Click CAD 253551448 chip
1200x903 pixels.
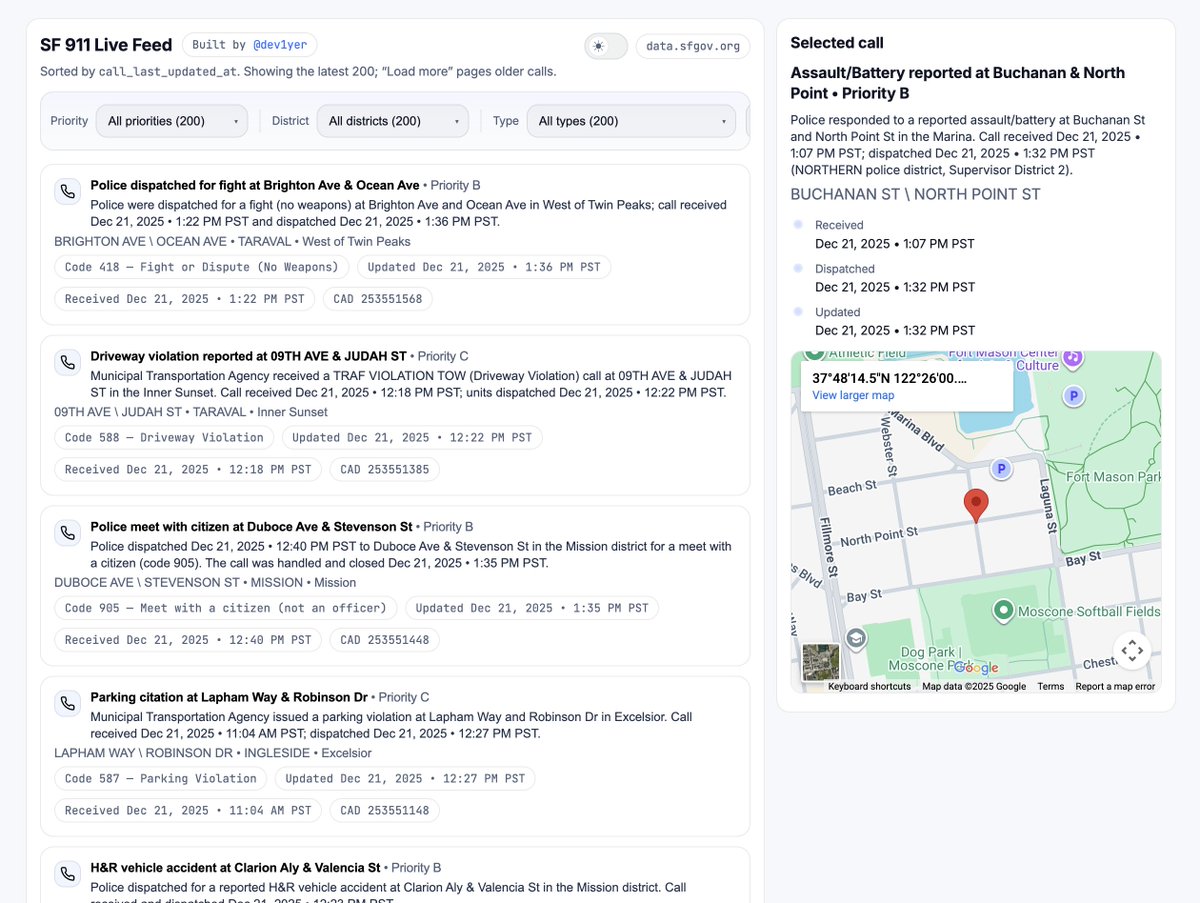[385, 640]
